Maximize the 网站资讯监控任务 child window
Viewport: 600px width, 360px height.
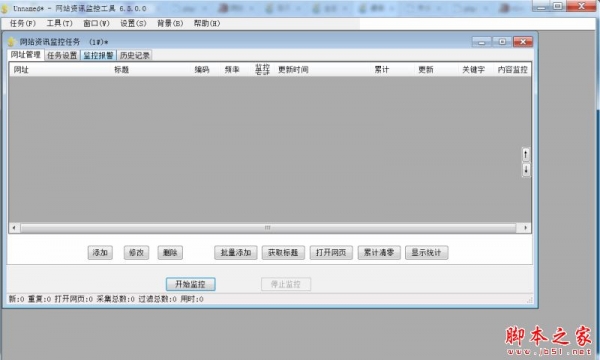point(502,42)
